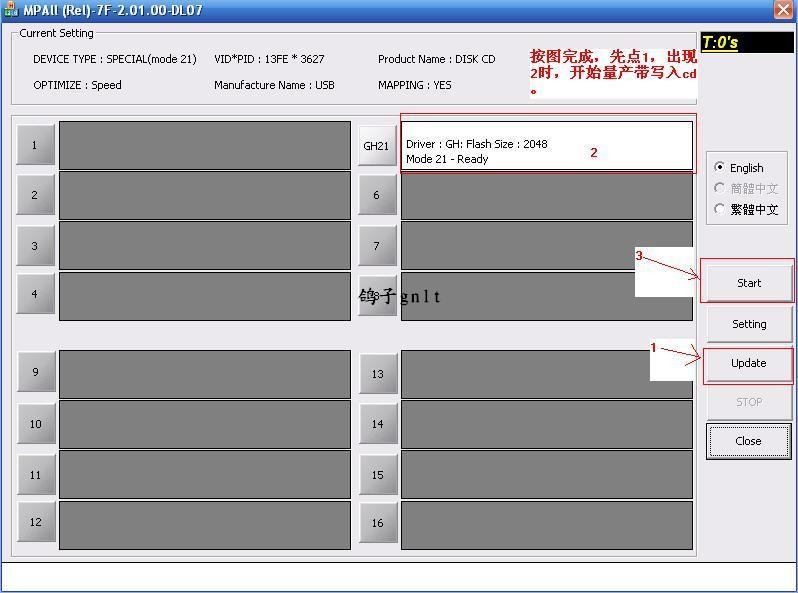Click the Close button in side panel
The width and height of the screenshot is (798, 593).
[748, 441]
